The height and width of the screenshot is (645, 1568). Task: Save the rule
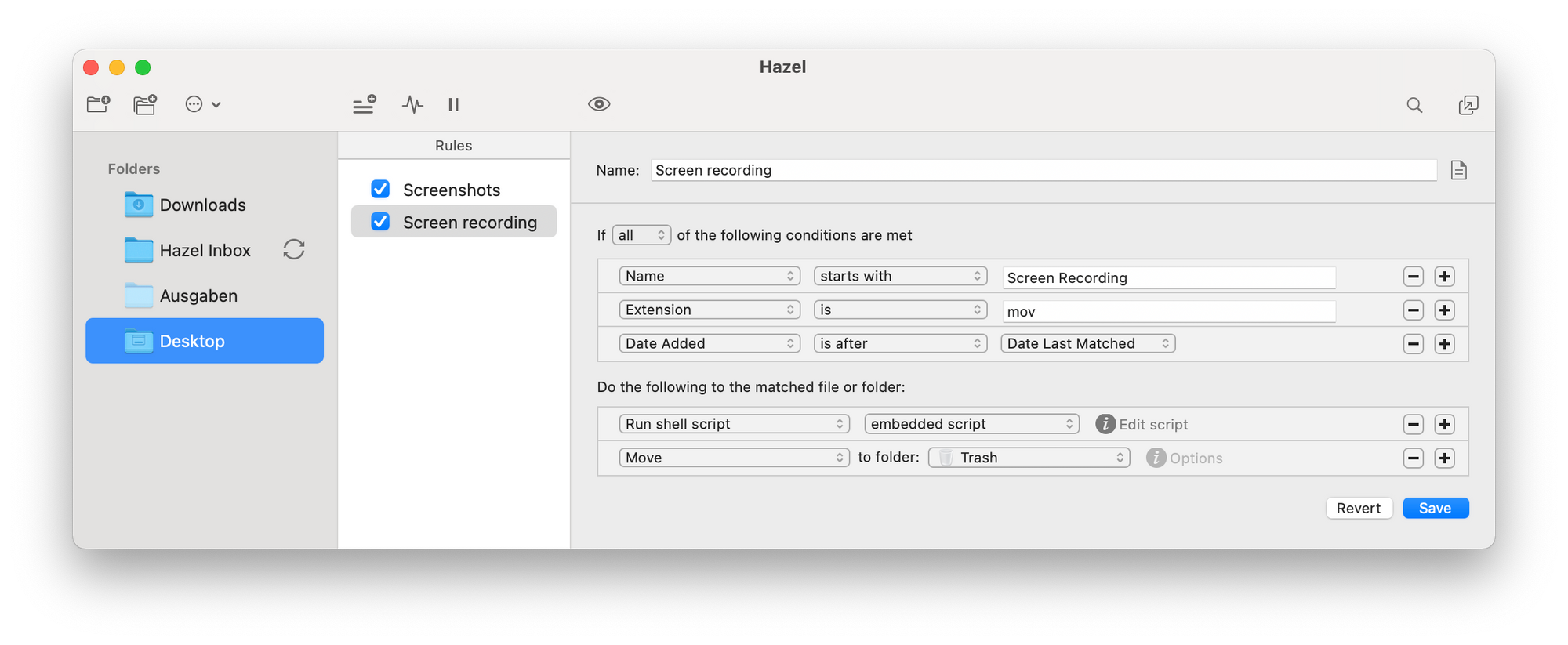tap(1436, 508)
